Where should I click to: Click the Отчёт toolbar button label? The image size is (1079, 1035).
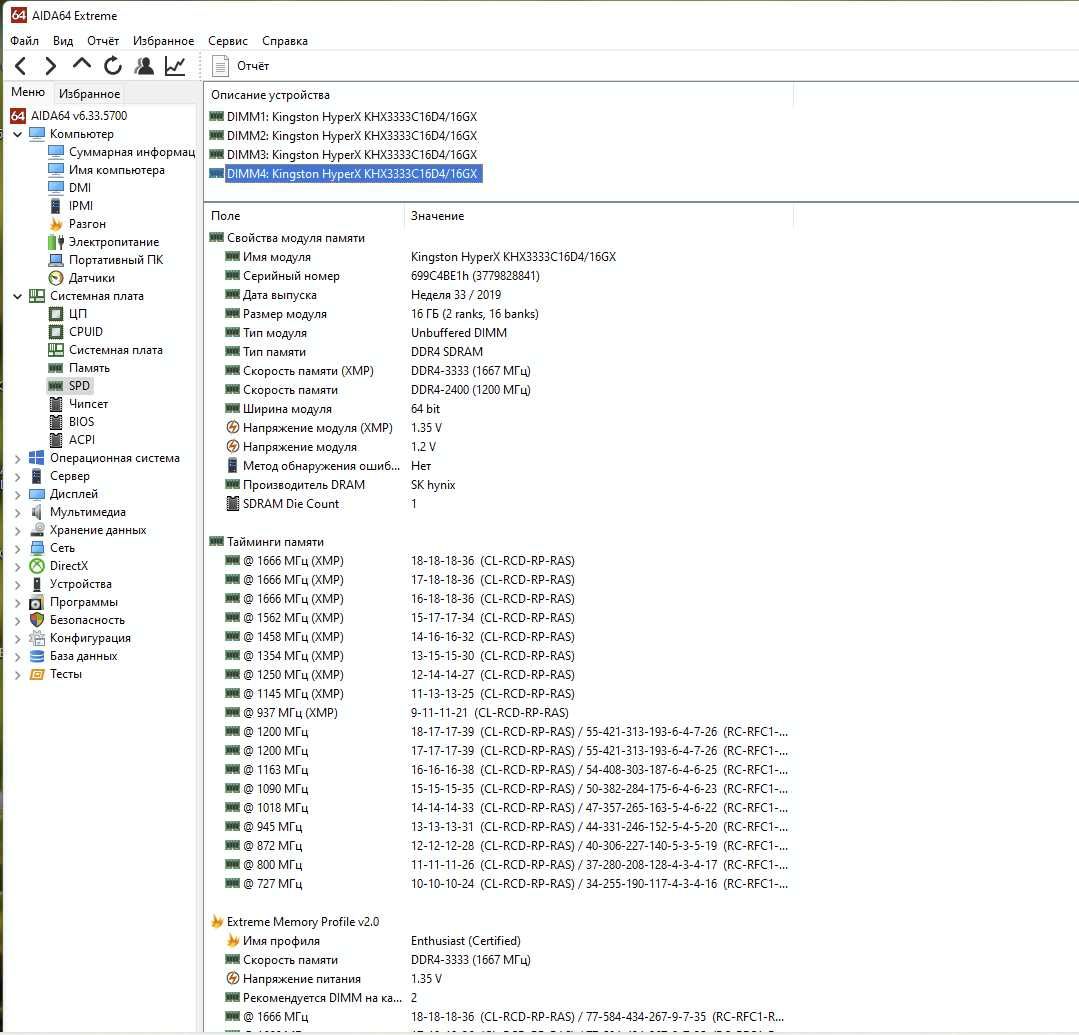253,66
